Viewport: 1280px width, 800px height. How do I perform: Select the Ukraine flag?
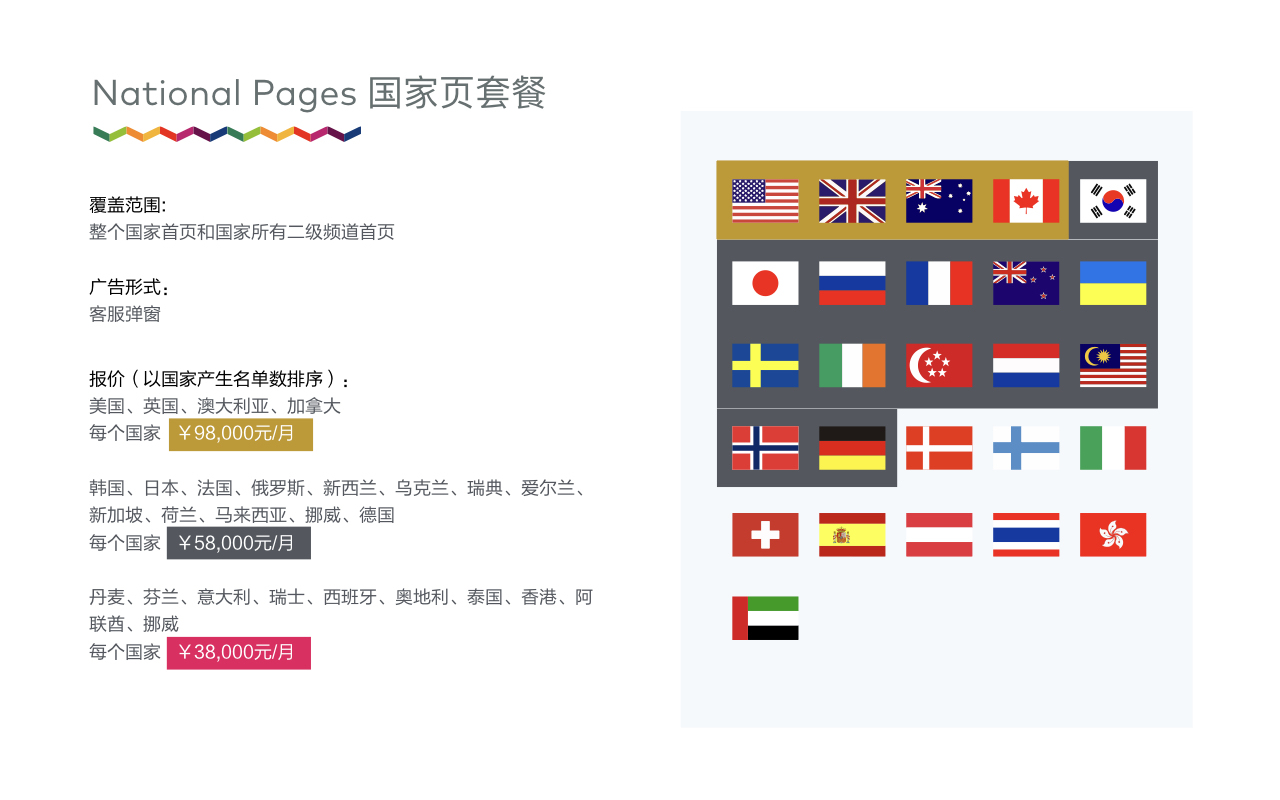[x=1113, y=283]
